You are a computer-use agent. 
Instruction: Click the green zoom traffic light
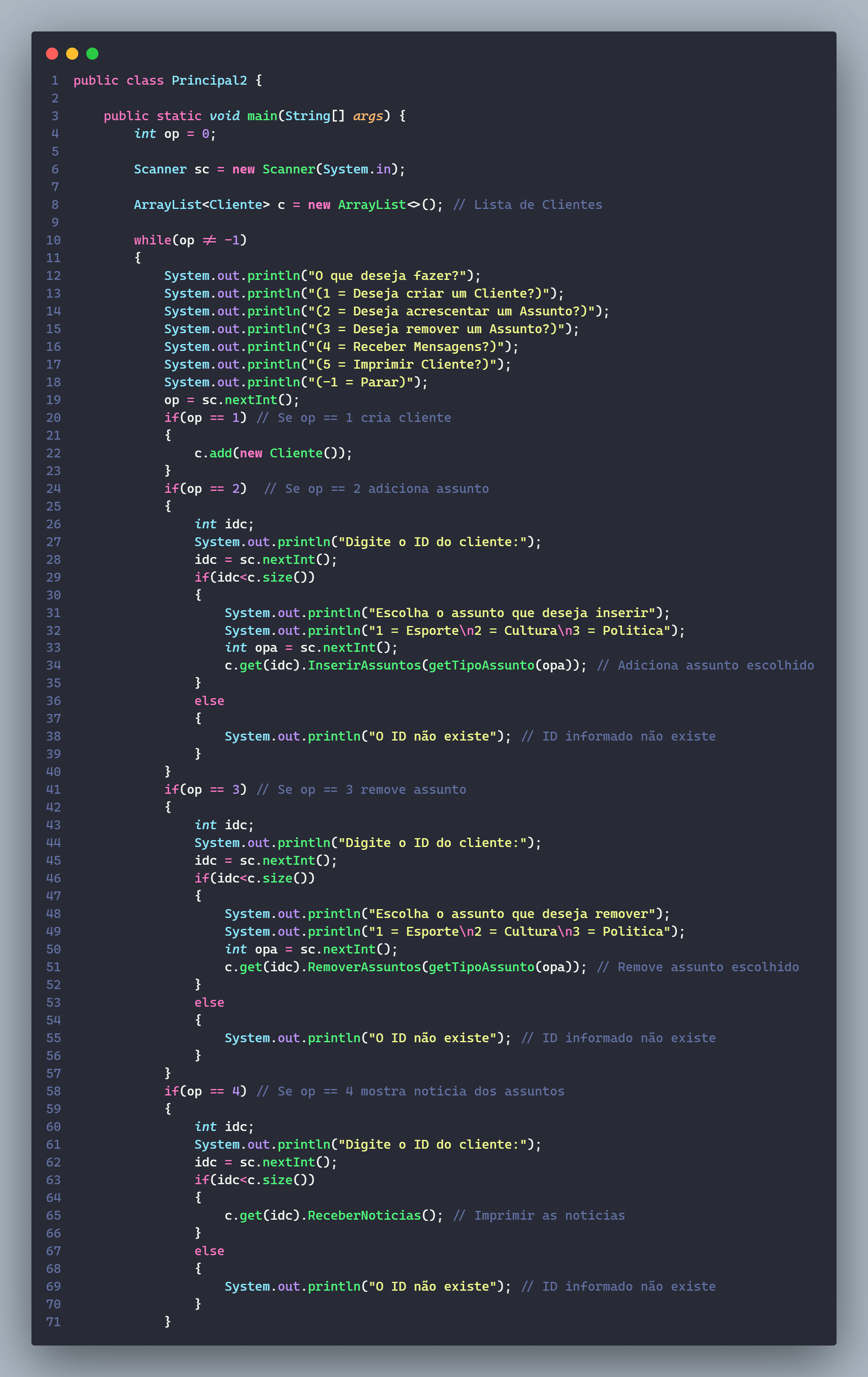tap(92, 53)
